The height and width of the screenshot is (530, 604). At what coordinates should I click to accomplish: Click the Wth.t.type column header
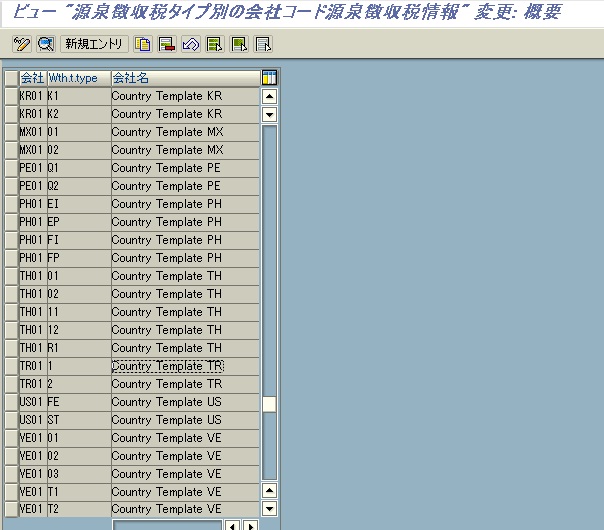78,78
